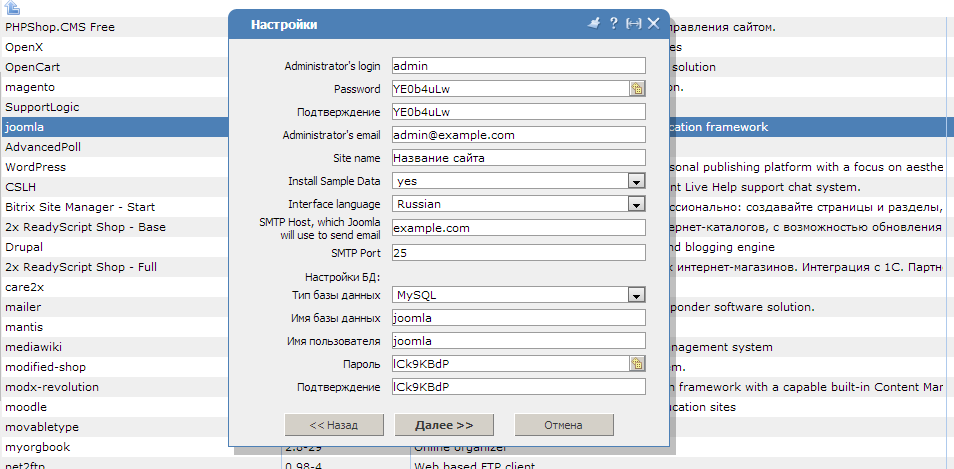Select the moodle row
Screen dimensions: 954x469
[x=26, y=407]
